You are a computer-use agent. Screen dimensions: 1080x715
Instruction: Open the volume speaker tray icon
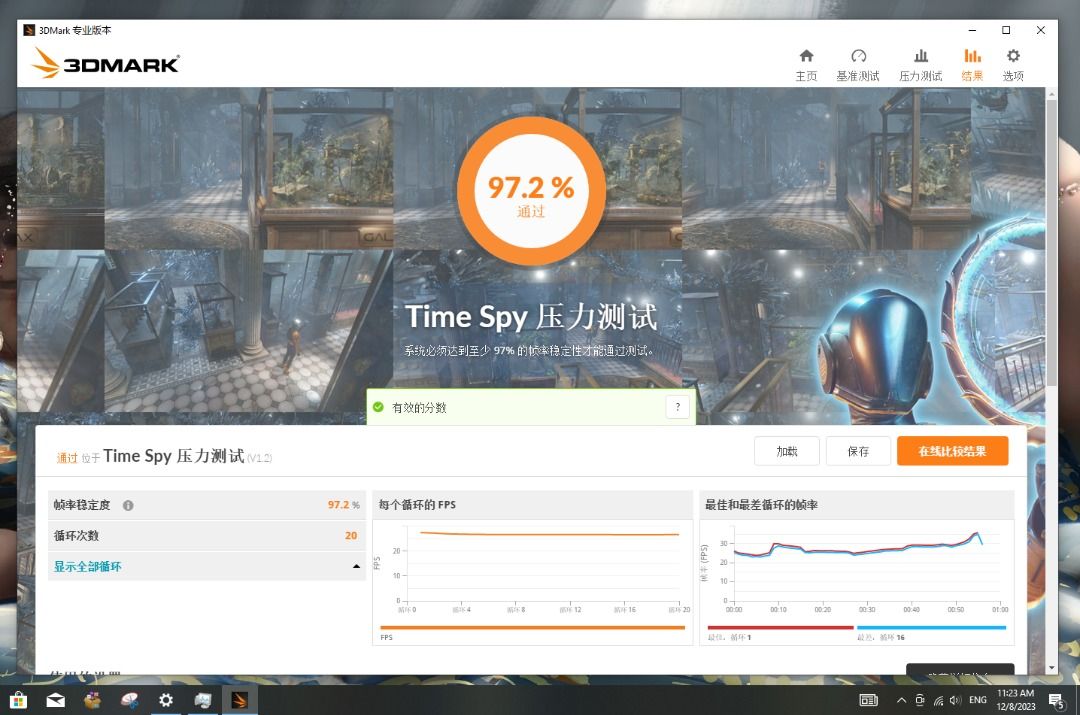tap(955, 701)
